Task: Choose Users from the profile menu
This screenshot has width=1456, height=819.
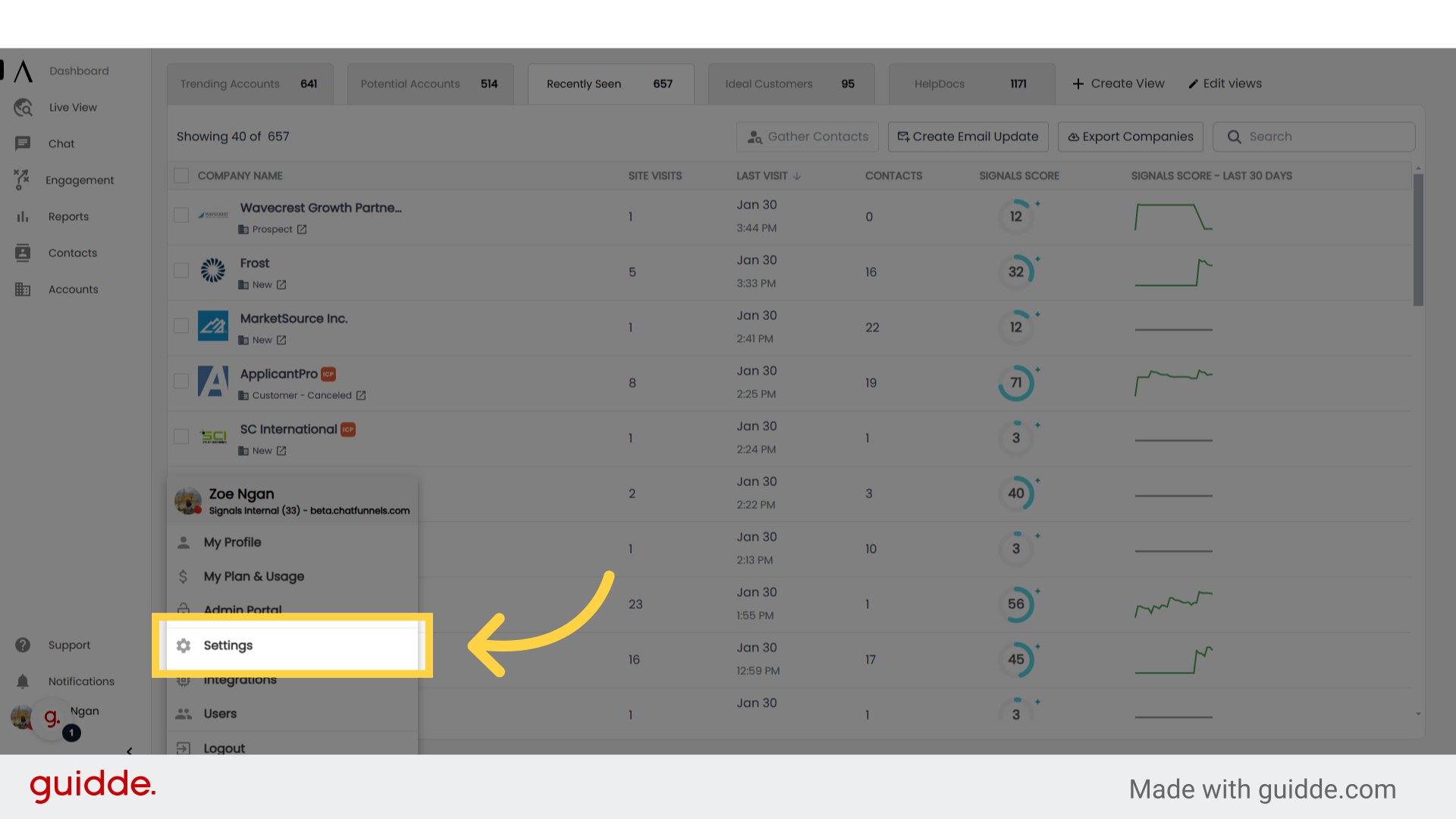Action: 292,714
